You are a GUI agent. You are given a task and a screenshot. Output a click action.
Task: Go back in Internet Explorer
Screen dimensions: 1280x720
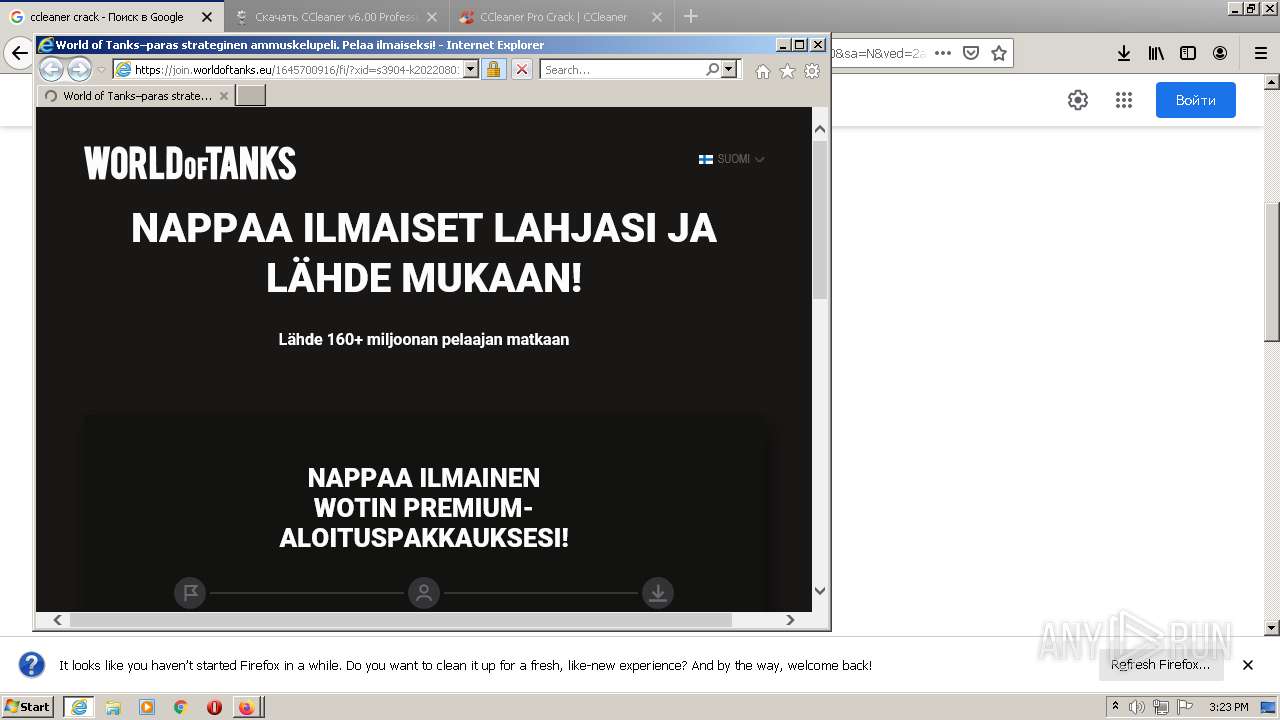tap(51, 69)
